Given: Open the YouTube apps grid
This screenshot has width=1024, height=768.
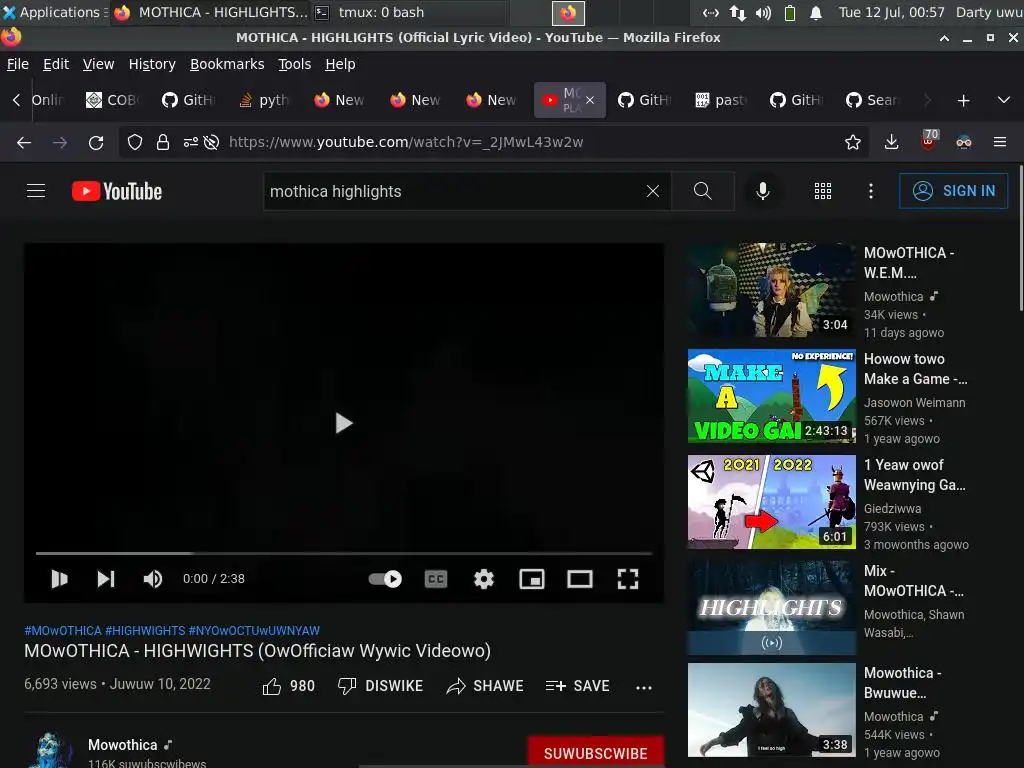Looking at the screenshot, I should (x=823, y=191).
